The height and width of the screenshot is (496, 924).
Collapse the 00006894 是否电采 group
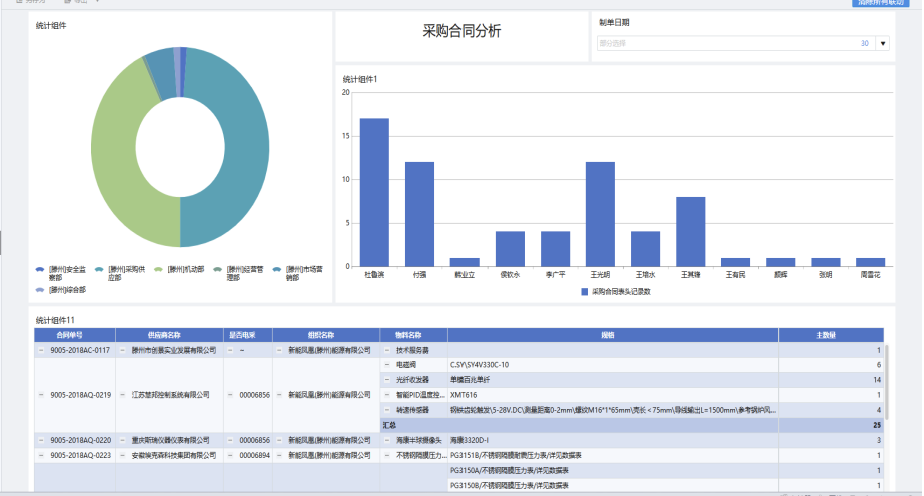[x=230, y=455]
